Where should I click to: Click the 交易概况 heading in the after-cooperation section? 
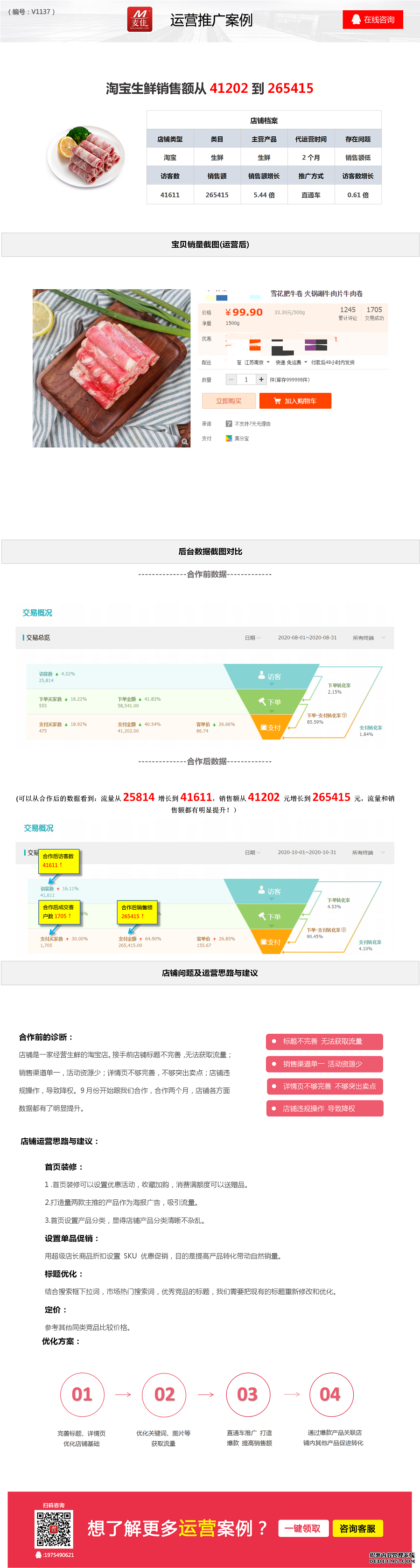38,828
